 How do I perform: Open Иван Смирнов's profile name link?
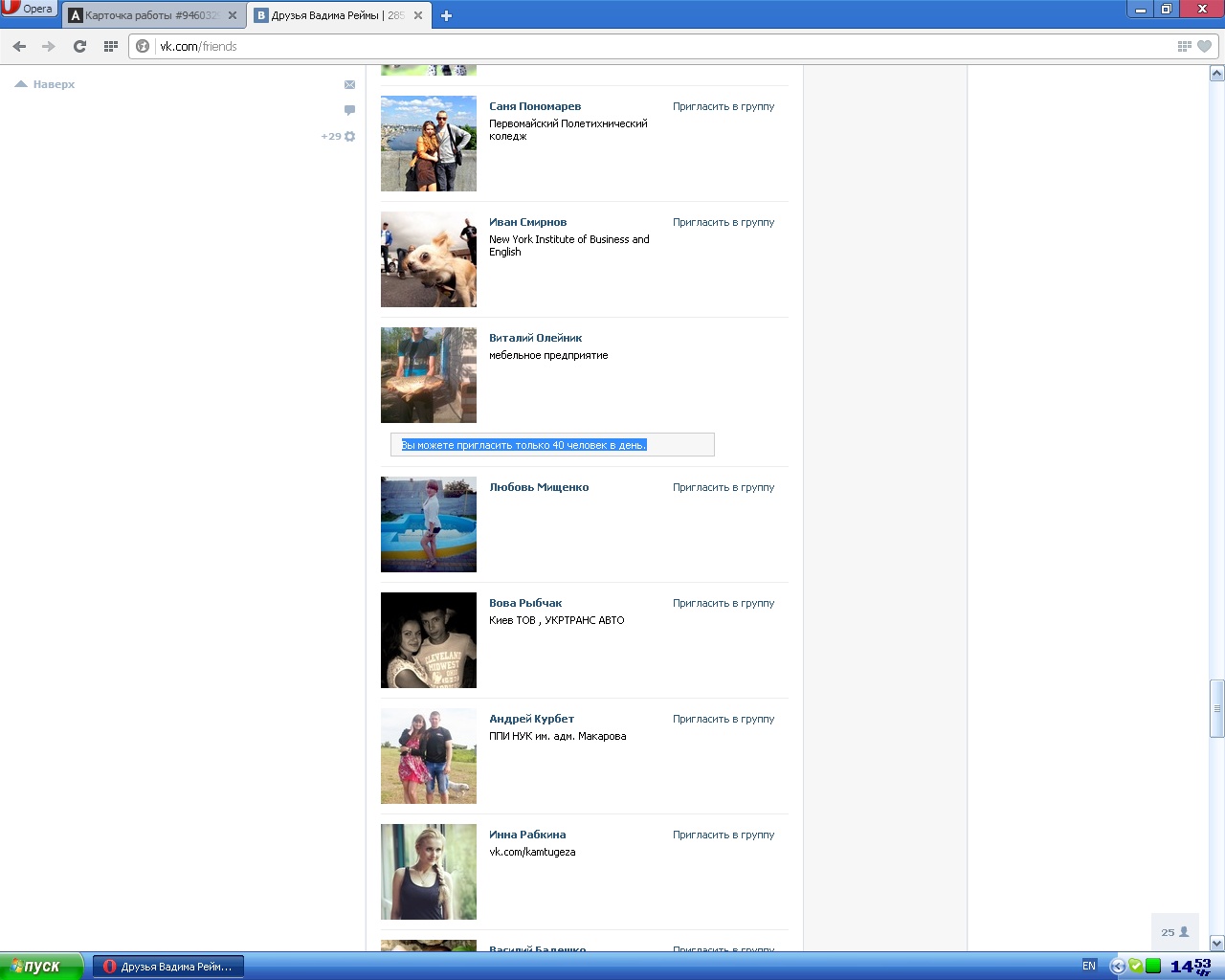coord(528,222)
